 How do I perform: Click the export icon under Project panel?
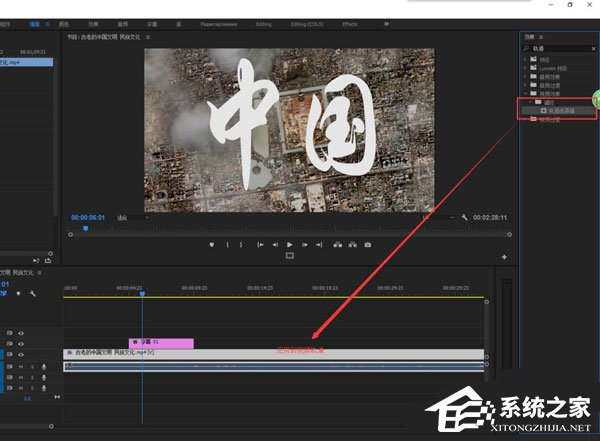coord(48,261)
